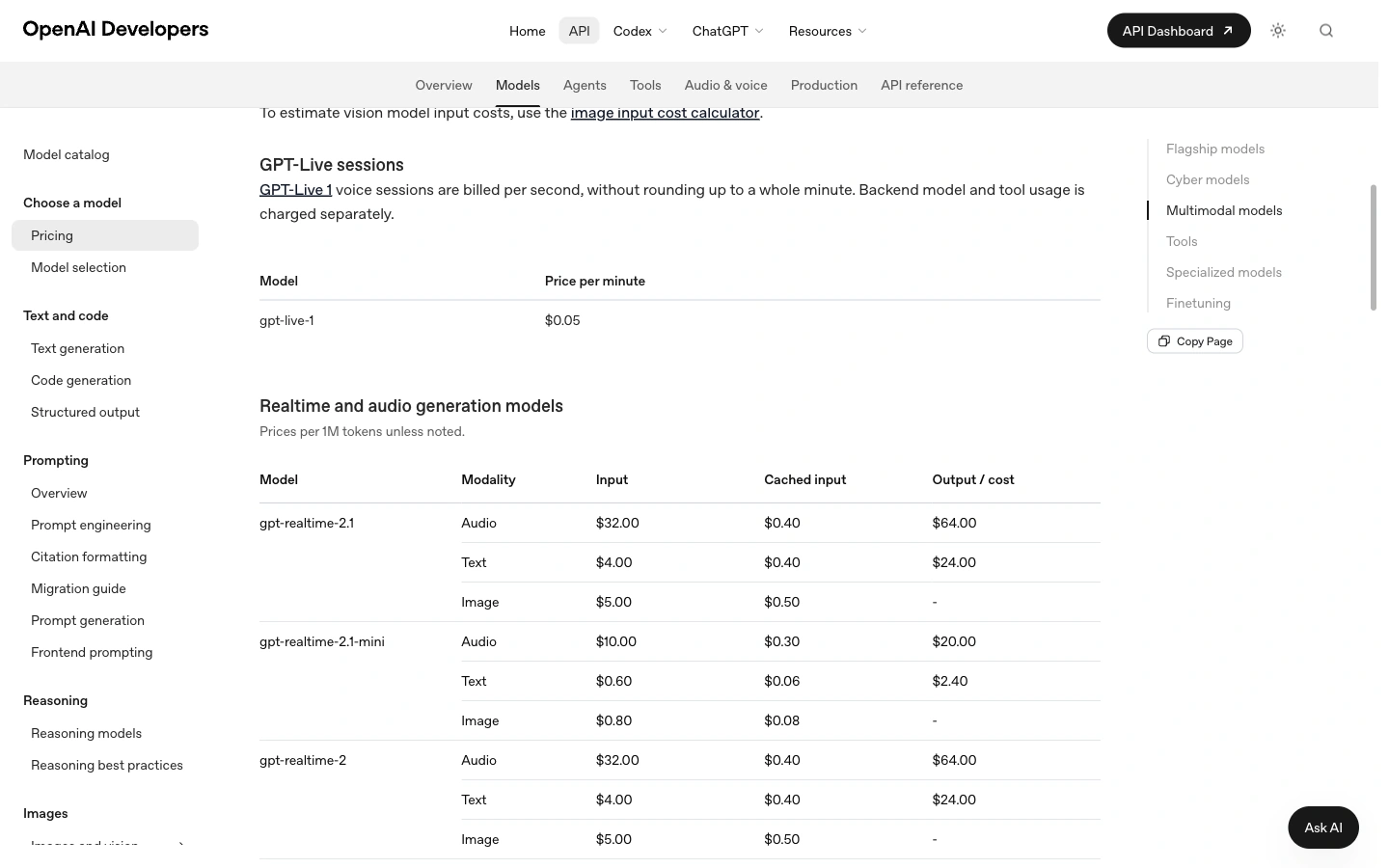Jump to Flagship models section
1389x868 pixels.
[1215, 149]
